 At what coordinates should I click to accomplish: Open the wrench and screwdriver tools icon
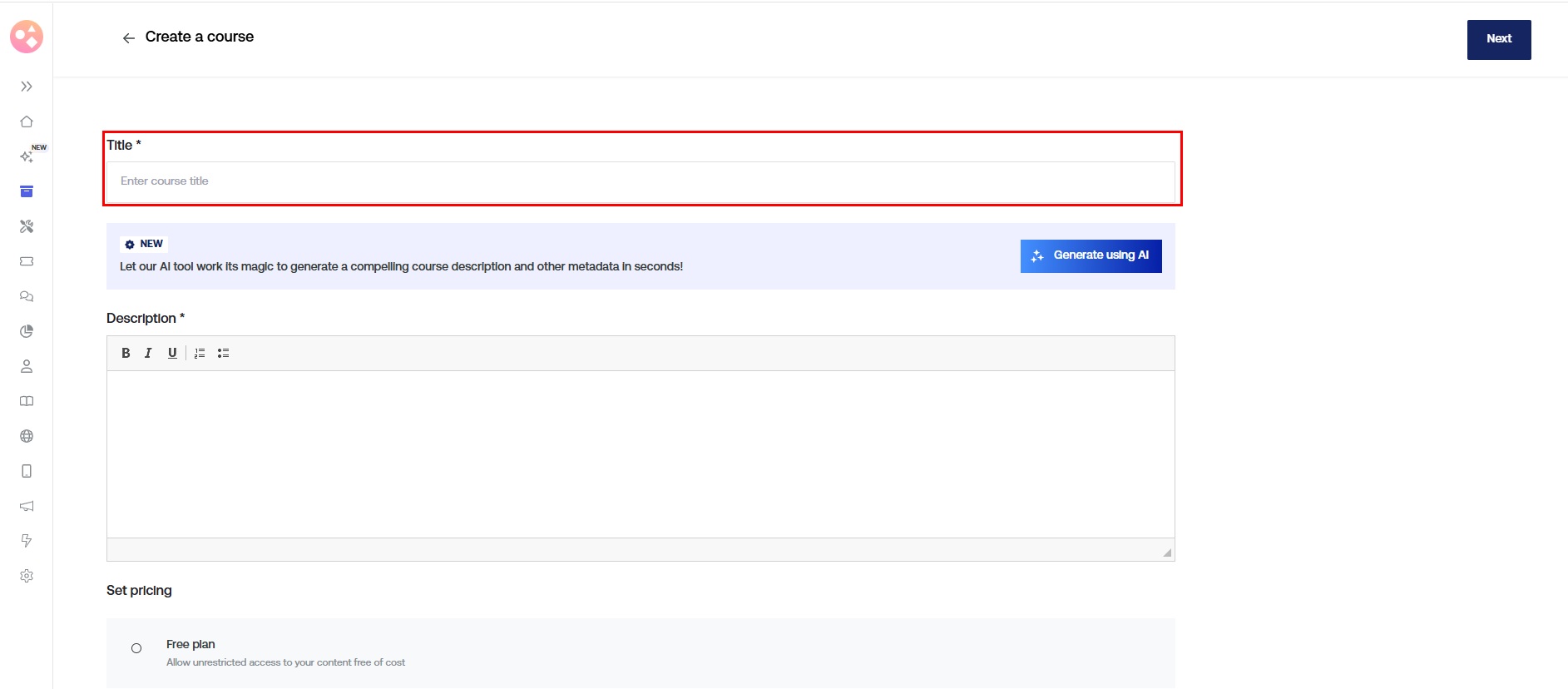tap(27, 226)
